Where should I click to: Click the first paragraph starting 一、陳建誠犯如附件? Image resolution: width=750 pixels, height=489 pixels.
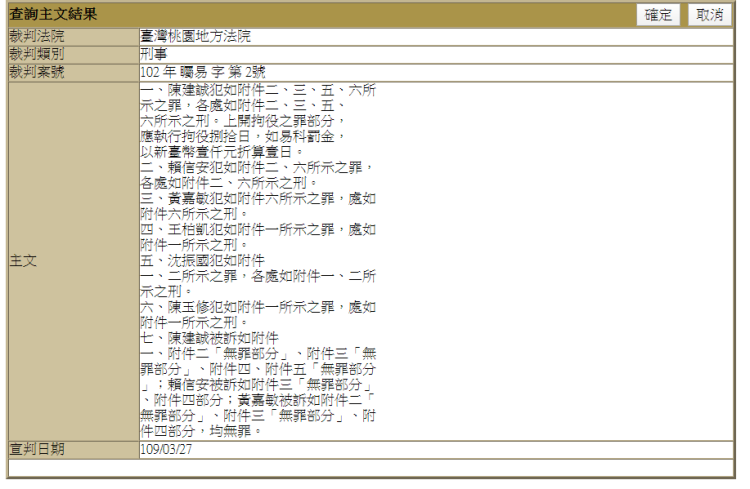[258, 120]
